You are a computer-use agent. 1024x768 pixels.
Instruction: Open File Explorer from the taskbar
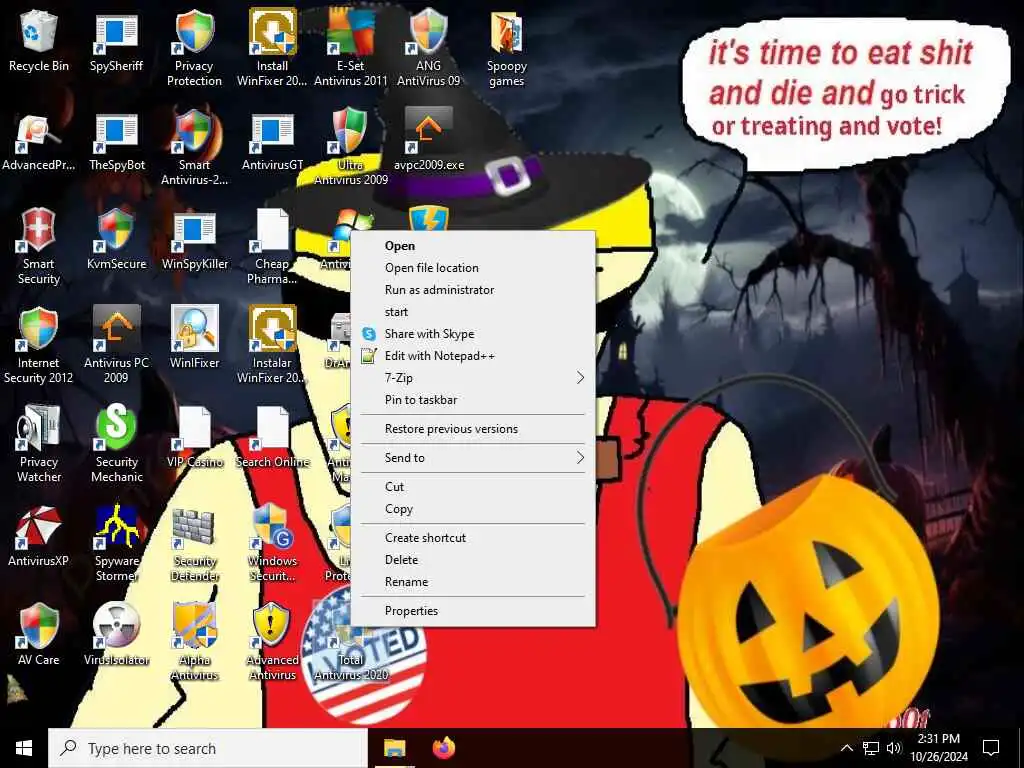[394, 748]
